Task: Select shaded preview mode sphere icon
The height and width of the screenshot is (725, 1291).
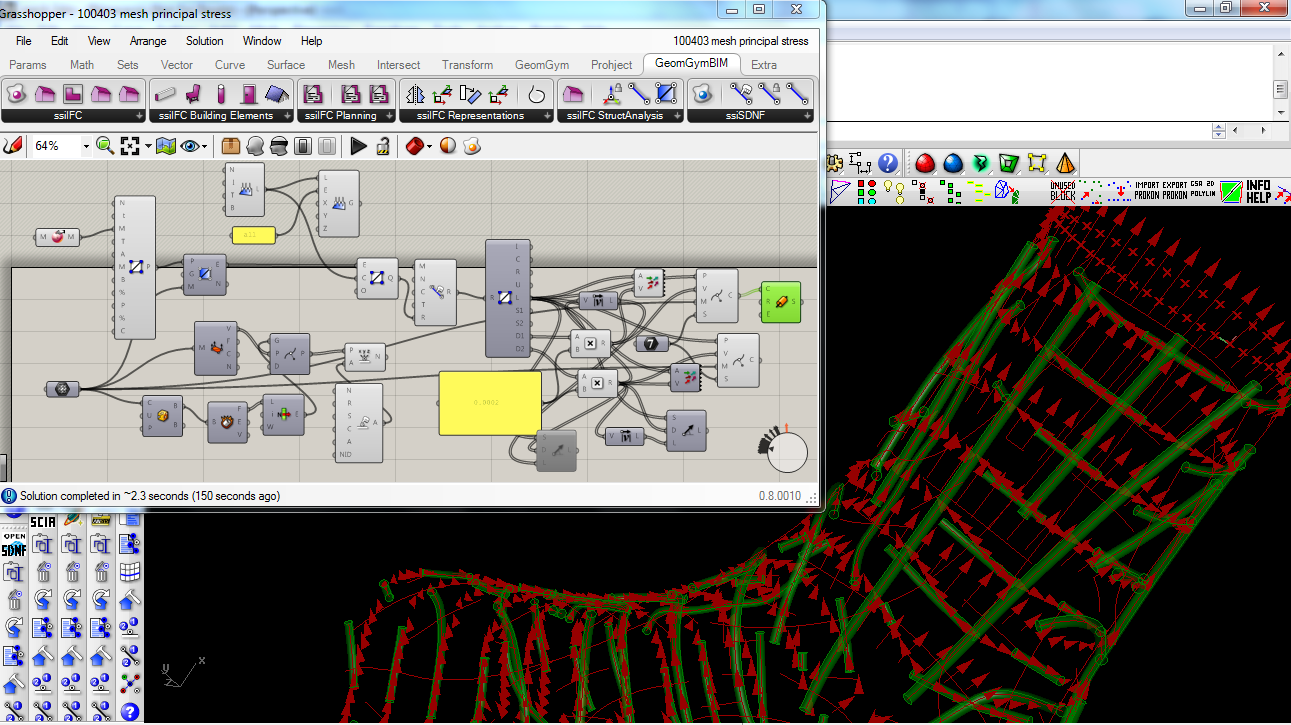Action: point(255,146)
